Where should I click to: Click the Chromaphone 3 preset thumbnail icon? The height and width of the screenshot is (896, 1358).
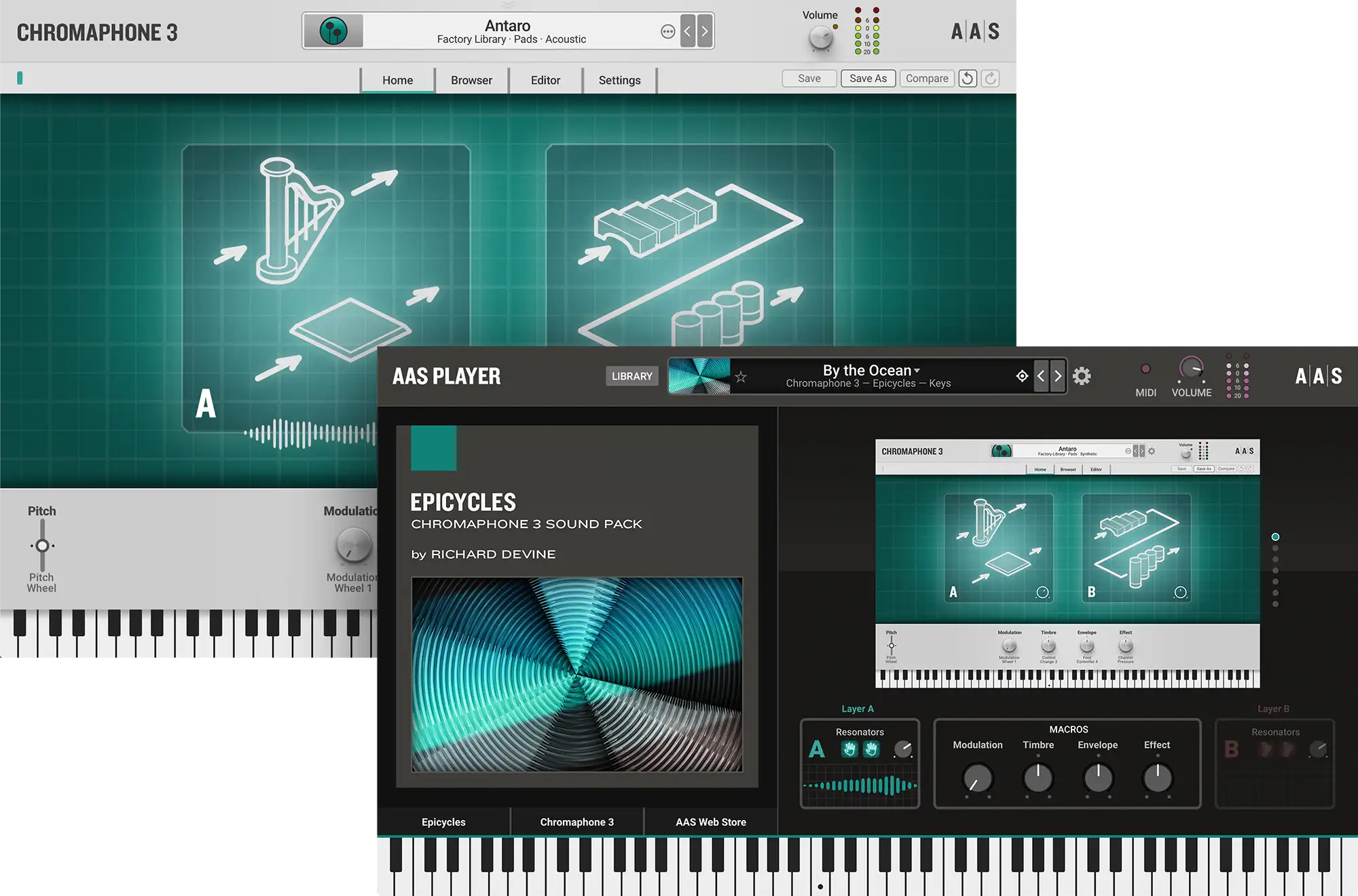coord(333,31)
